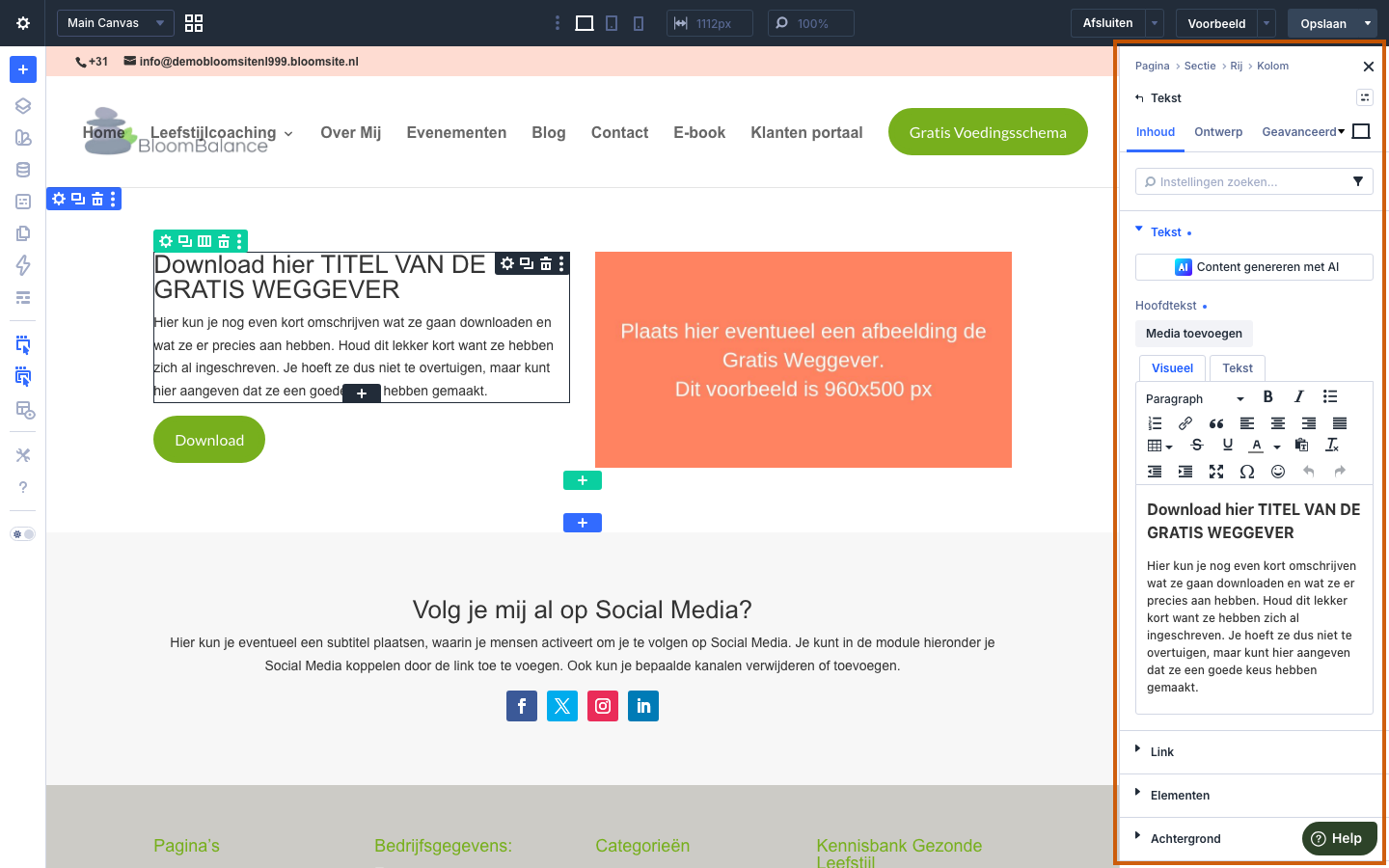Select Tekst editor tab

pyautogui.click(x=1238, y=368)
